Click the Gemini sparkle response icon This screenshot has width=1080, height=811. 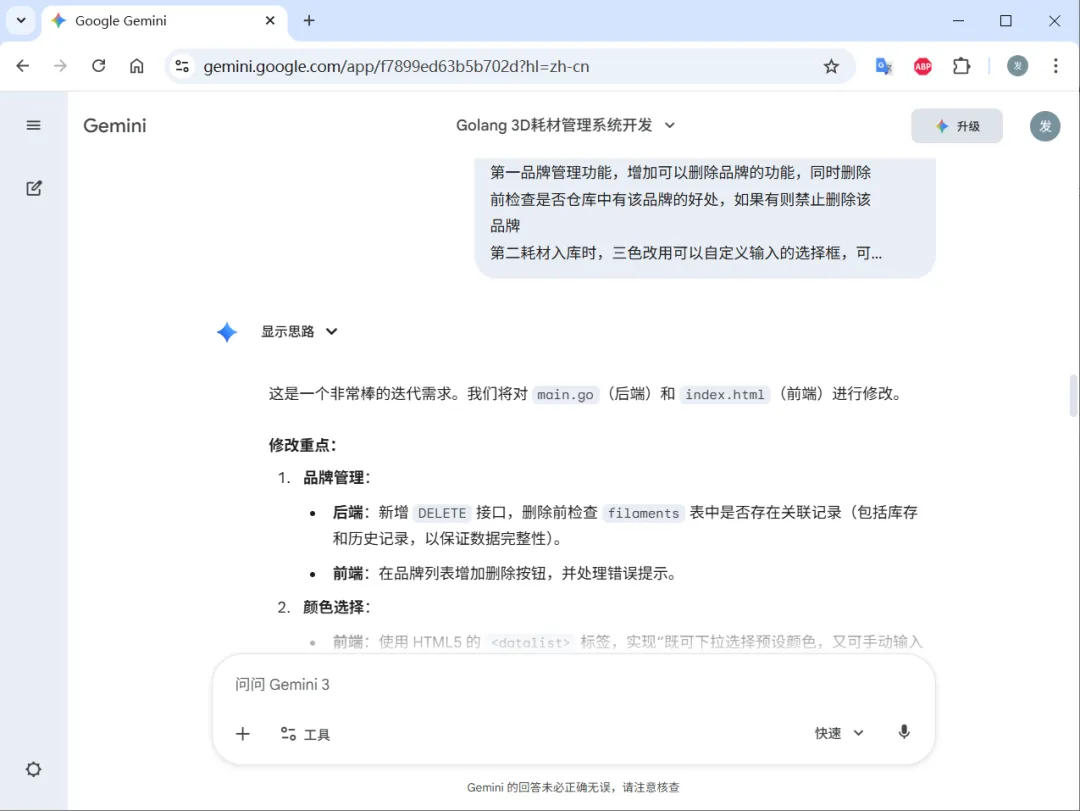pyautogui.click(x=227, y=332)
